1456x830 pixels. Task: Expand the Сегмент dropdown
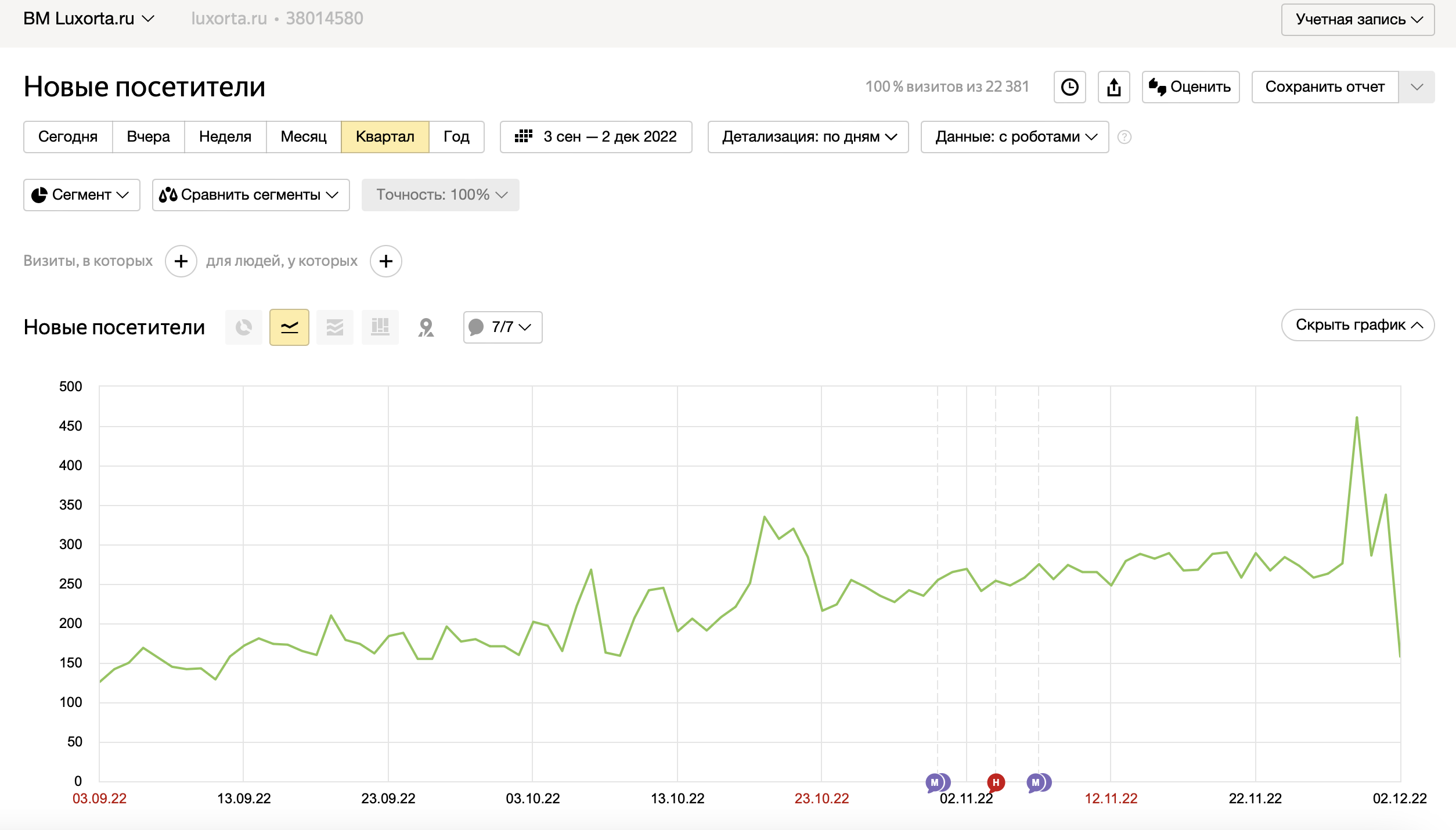point(81,195)
